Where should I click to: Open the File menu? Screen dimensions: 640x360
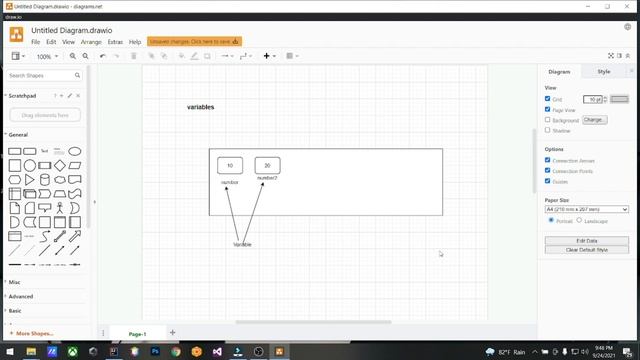tap(36, 42)
